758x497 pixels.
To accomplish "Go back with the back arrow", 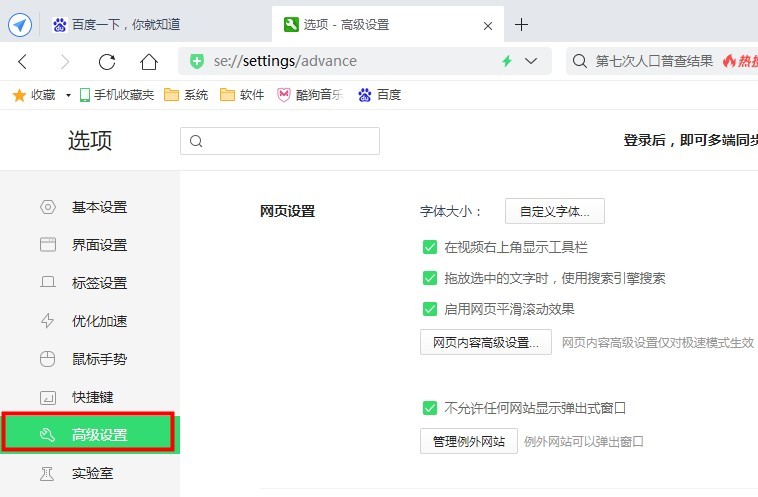I will click(22, 61).
